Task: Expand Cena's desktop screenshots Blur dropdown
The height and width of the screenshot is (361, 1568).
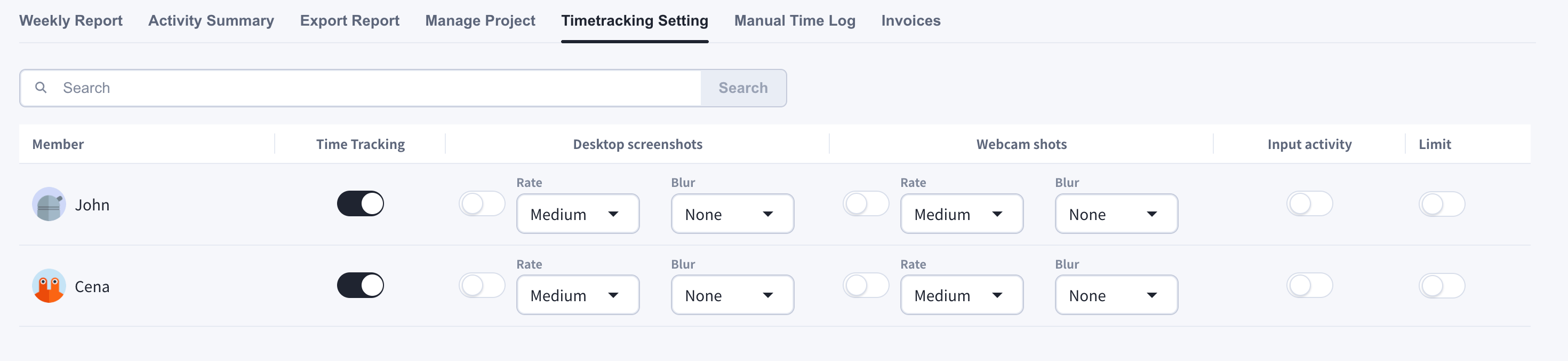Action: click(x=732, y=295)
